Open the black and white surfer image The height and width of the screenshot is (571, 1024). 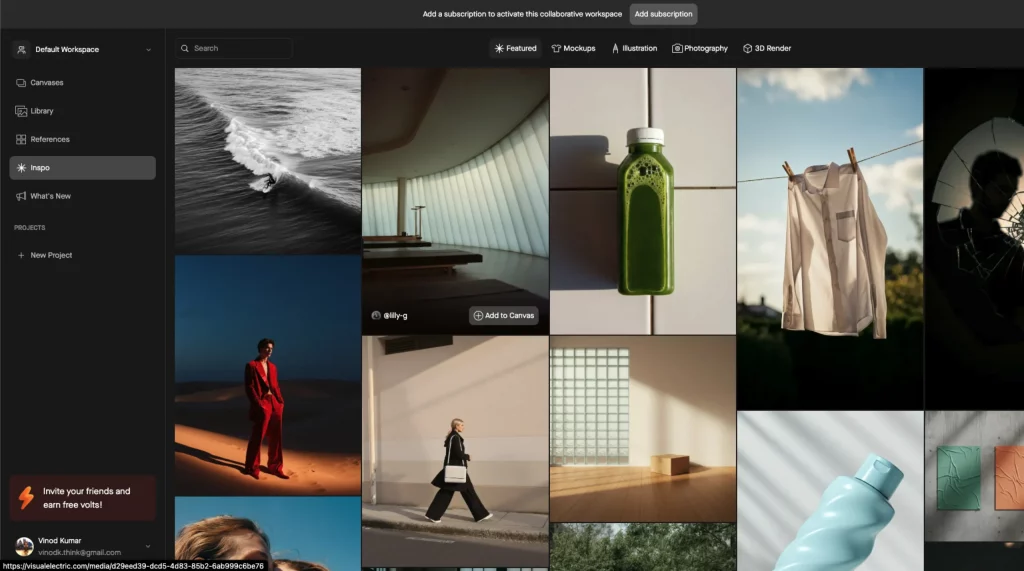[268, 161]
